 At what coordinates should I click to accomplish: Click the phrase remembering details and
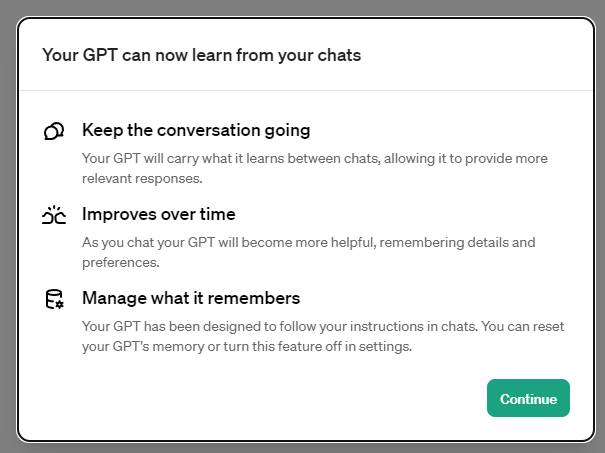(x=457, y=243)
